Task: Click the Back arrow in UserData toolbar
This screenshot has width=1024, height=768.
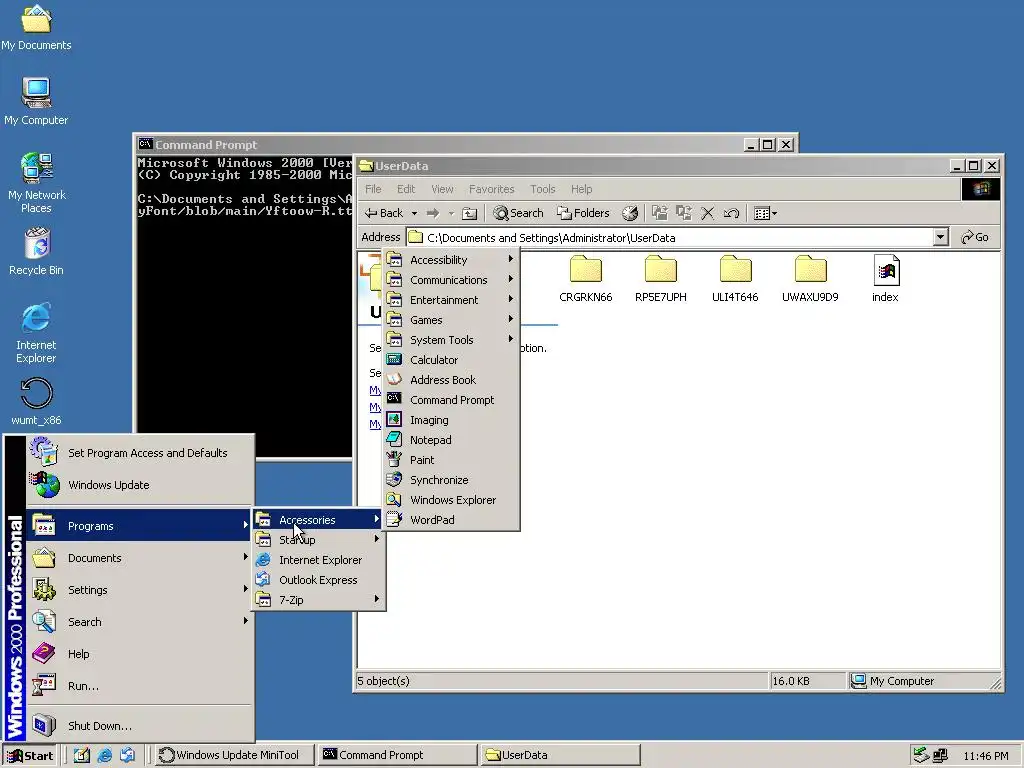Action: point(384,213)
